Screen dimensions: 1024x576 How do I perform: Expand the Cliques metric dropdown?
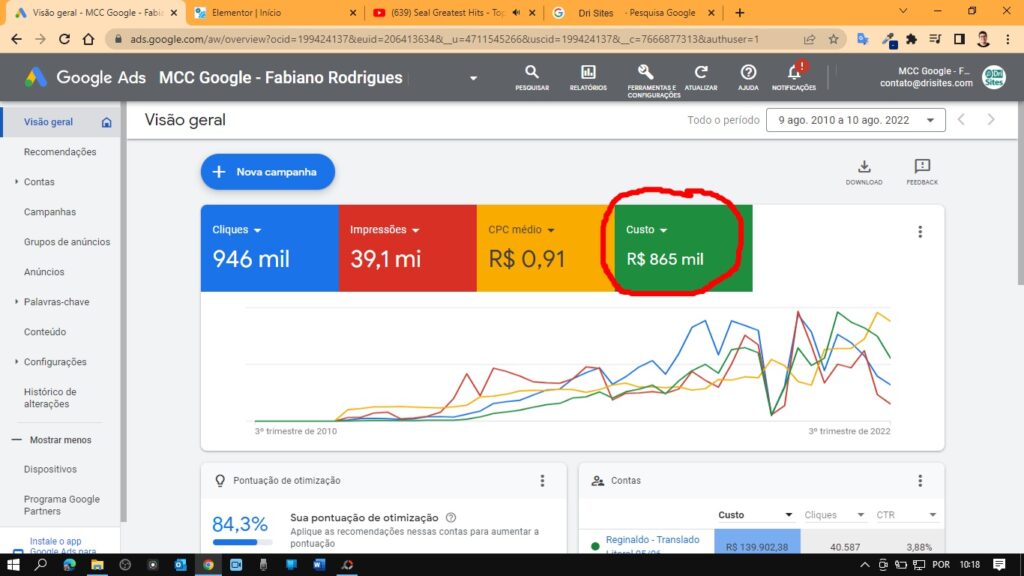pos(257,230)
